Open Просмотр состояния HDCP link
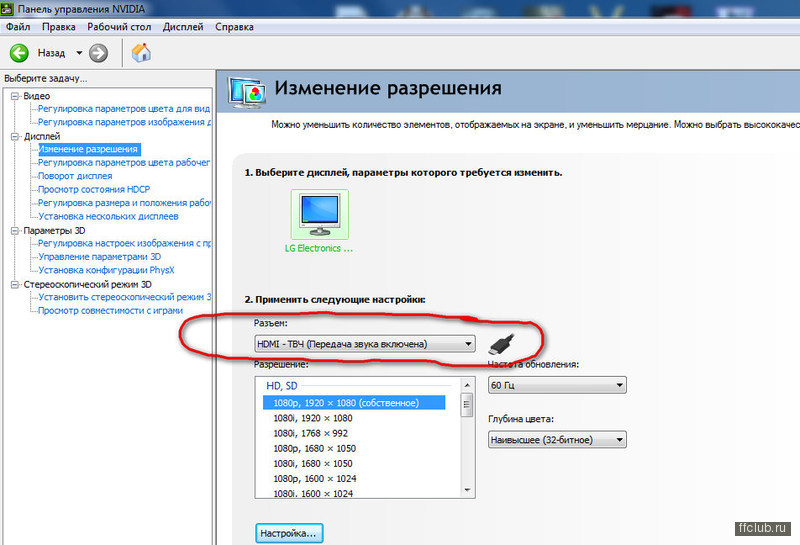 [94, 189]
